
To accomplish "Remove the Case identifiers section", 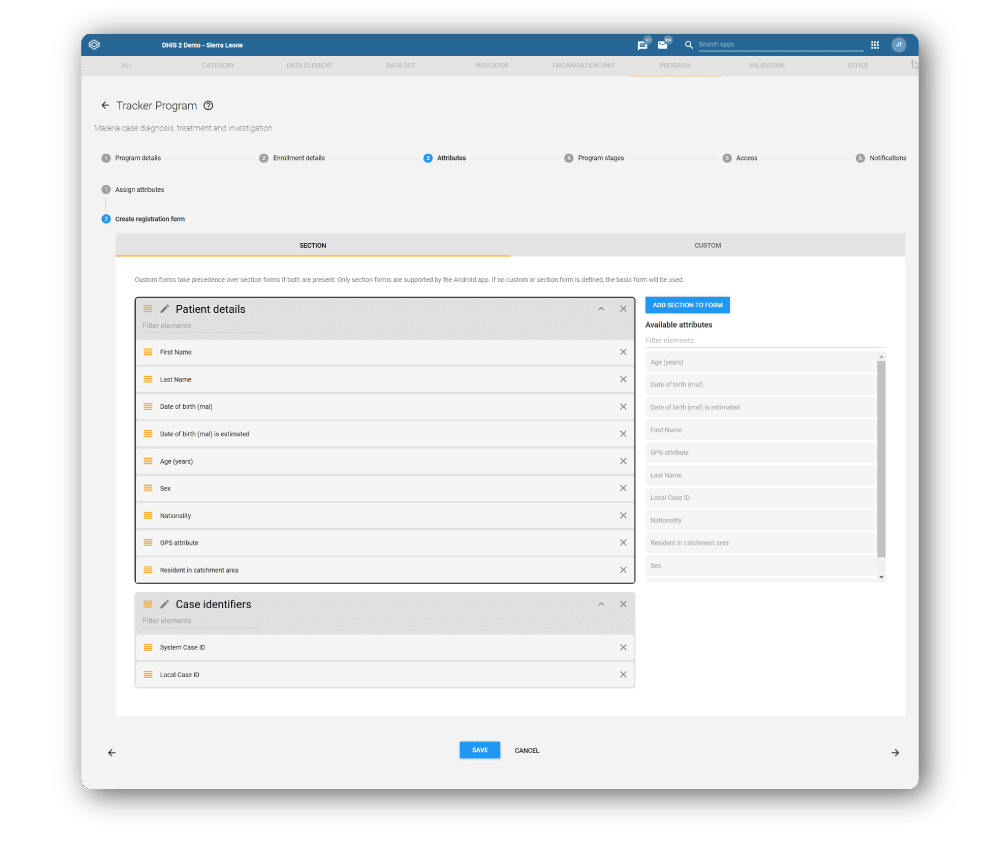I will [x=623, y=604].
